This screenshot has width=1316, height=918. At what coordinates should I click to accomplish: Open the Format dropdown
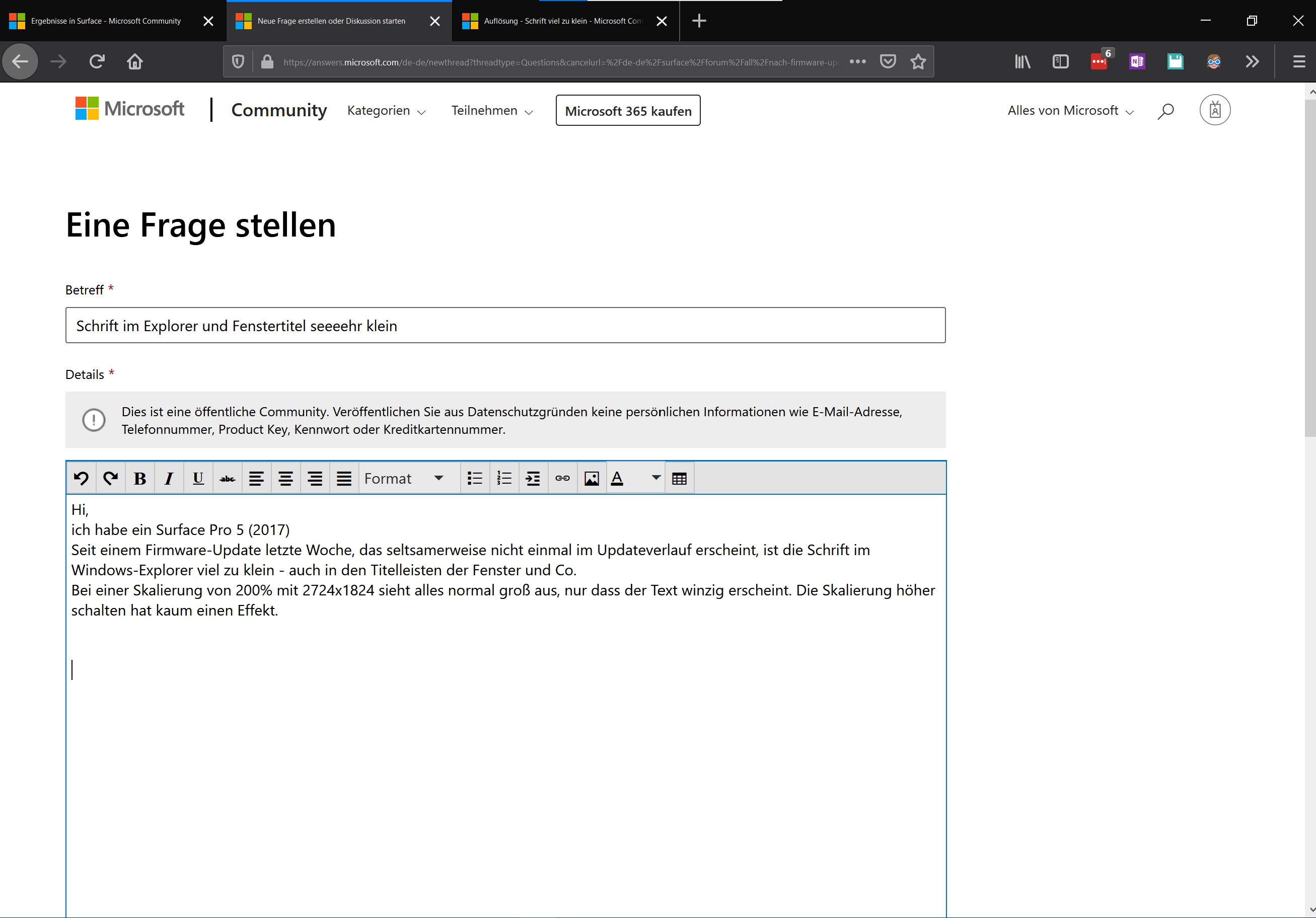click(x=409, y=478)
